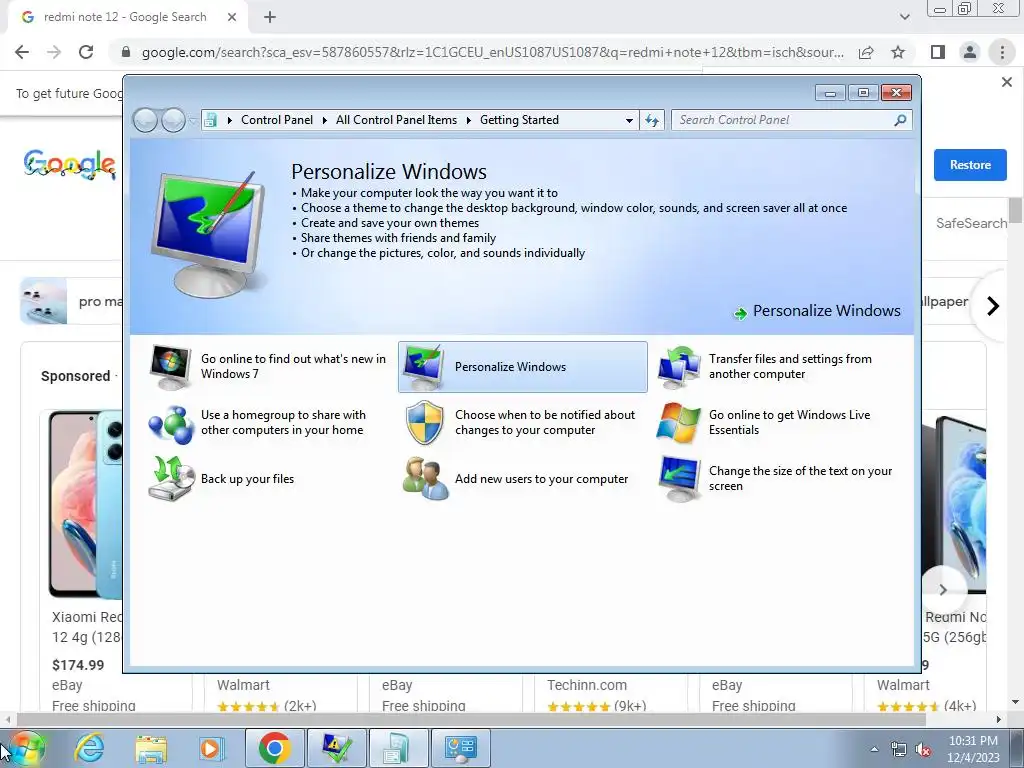Open Windows Explorer folder in taskbar

pyautogui.click(x=151, y=748)
